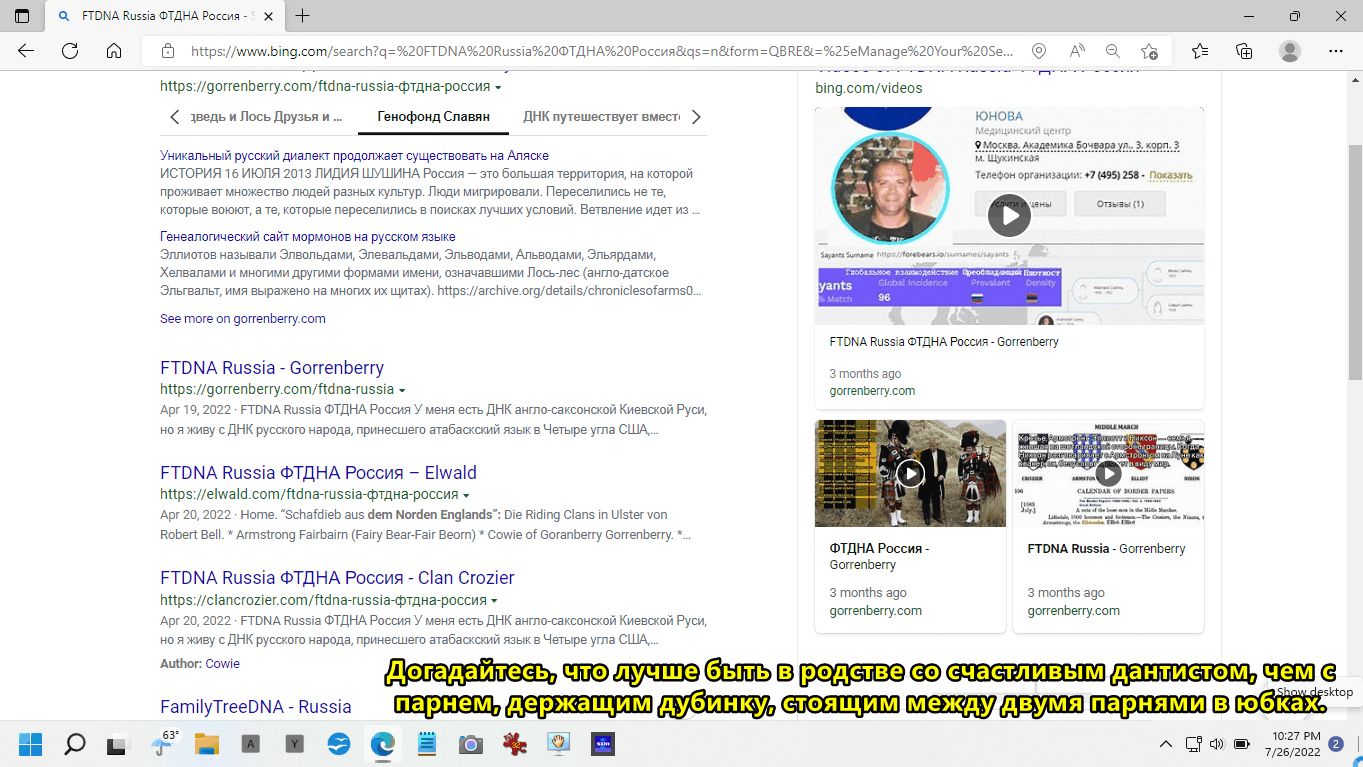
Task: Show hidden system tray icons
Action: tap(1166, 744)
